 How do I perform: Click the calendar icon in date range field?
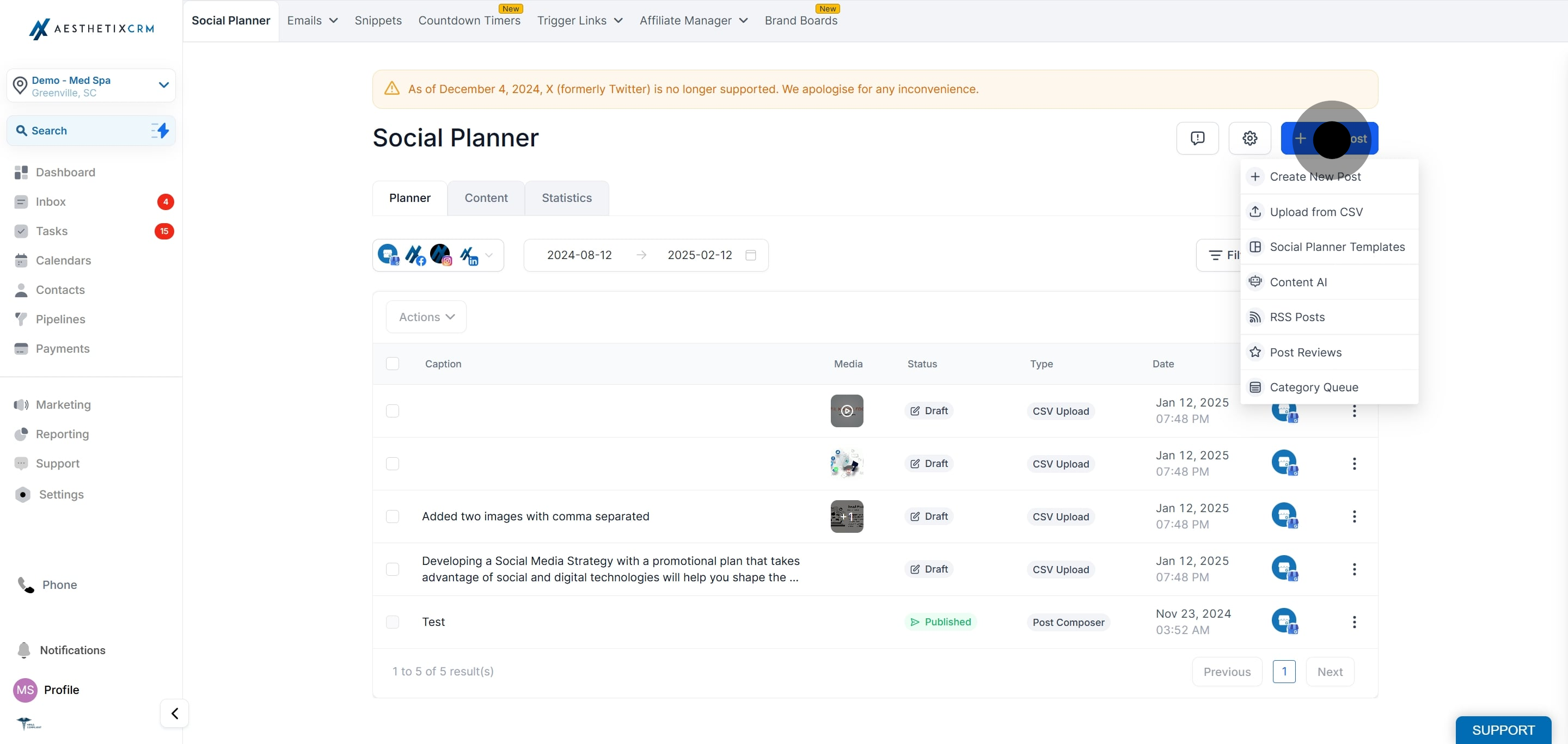pos(751,255)
